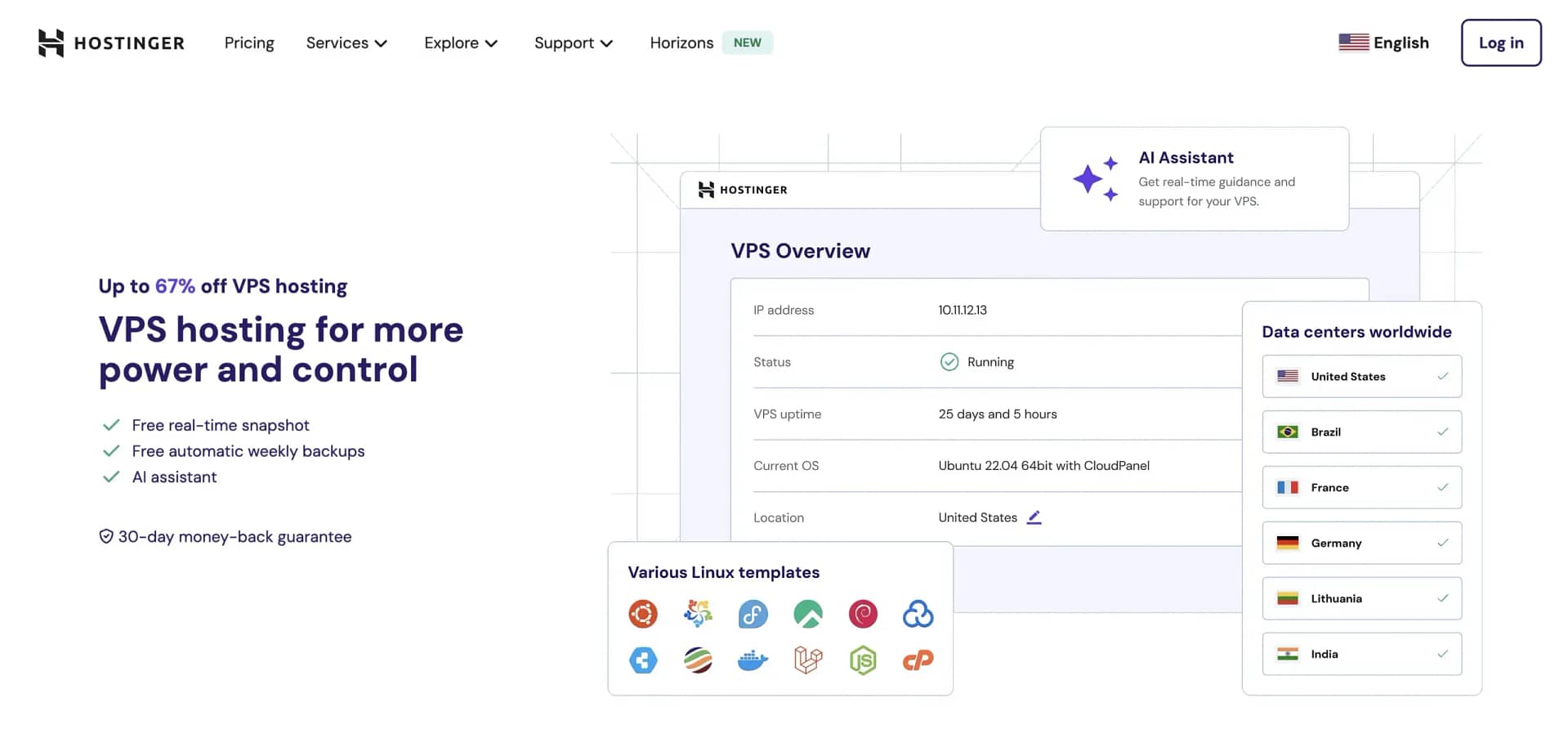Toggle the France data center checkmark
This screenshot has height=752, width=1568.
click(1442, 487)
